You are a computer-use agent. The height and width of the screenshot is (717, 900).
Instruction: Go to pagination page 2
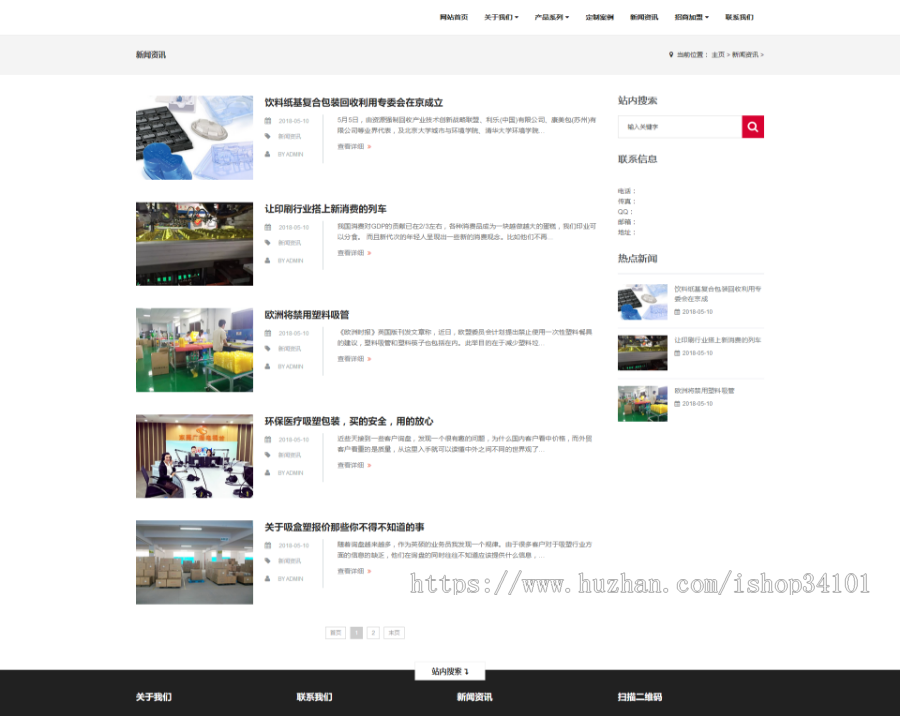pyautogui.click(x=371, y=633)
